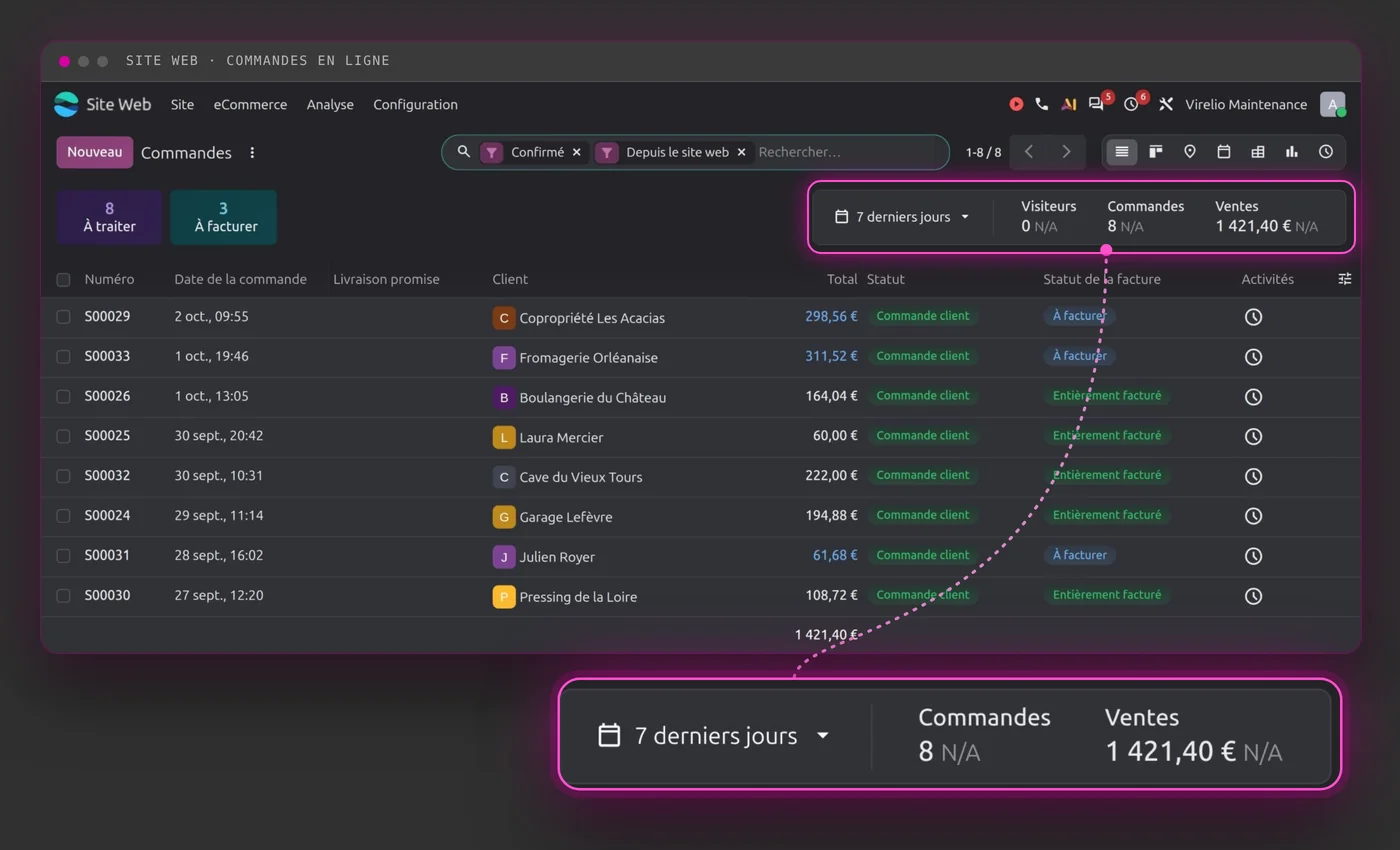Screen dimensions: 1400x850
Task: Tick the checkbox for order S00032
Action: tap(63, 476)
